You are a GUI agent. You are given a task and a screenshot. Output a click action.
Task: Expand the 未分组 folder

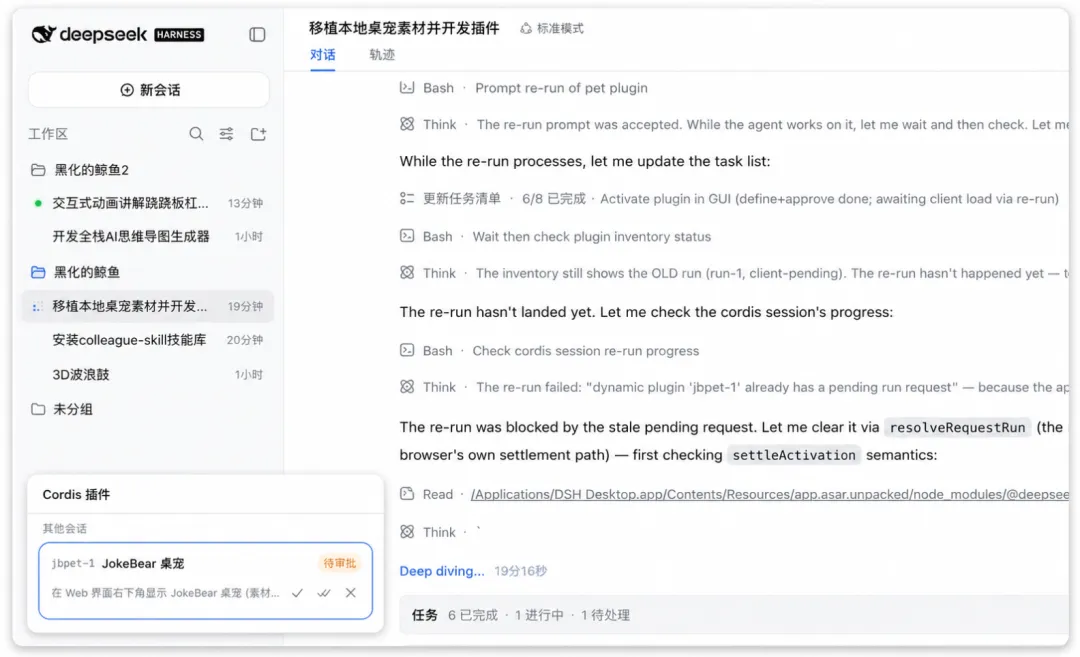click(149, 409)
